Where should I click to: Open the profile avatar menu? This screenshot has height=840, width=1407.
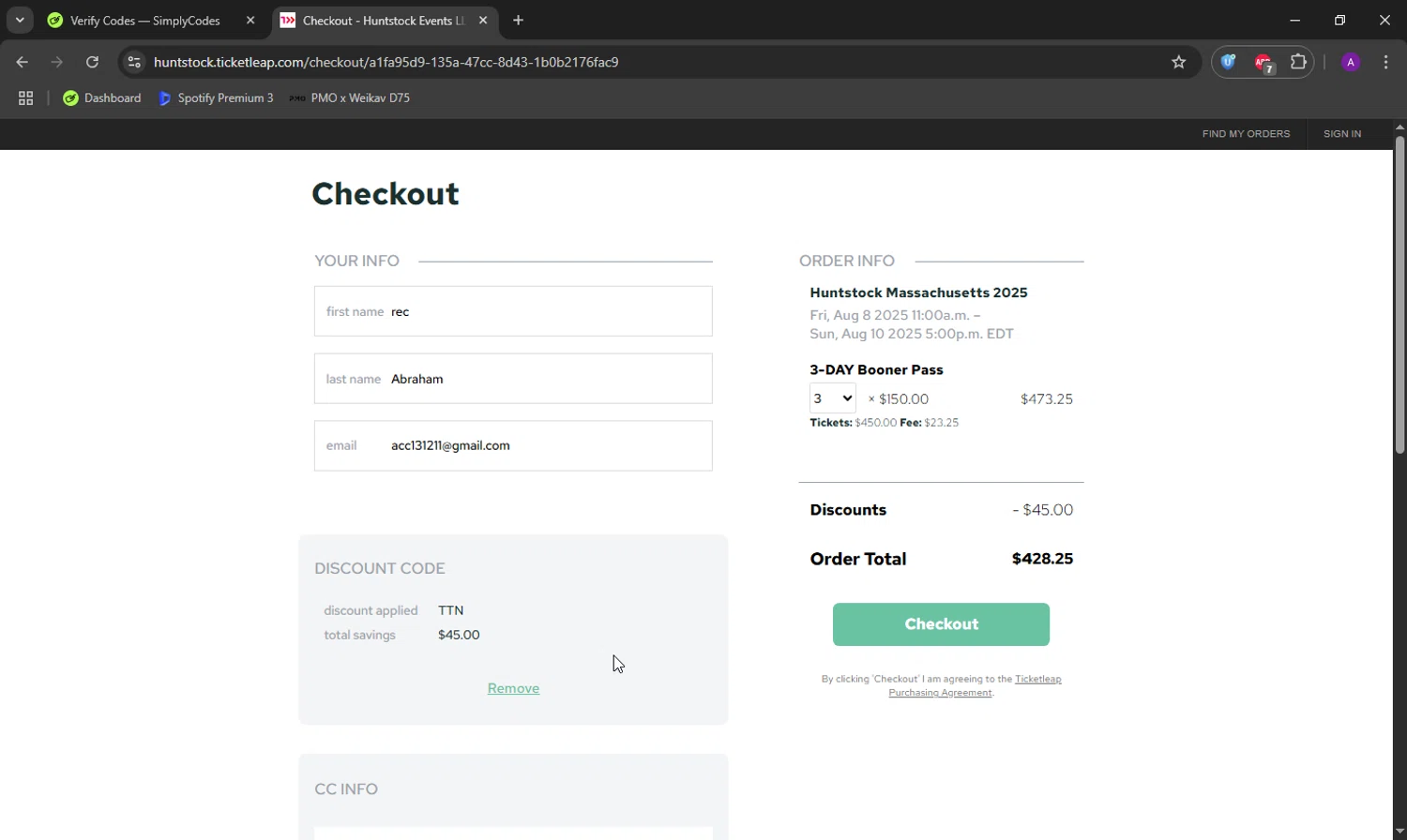coord(1351,62)
